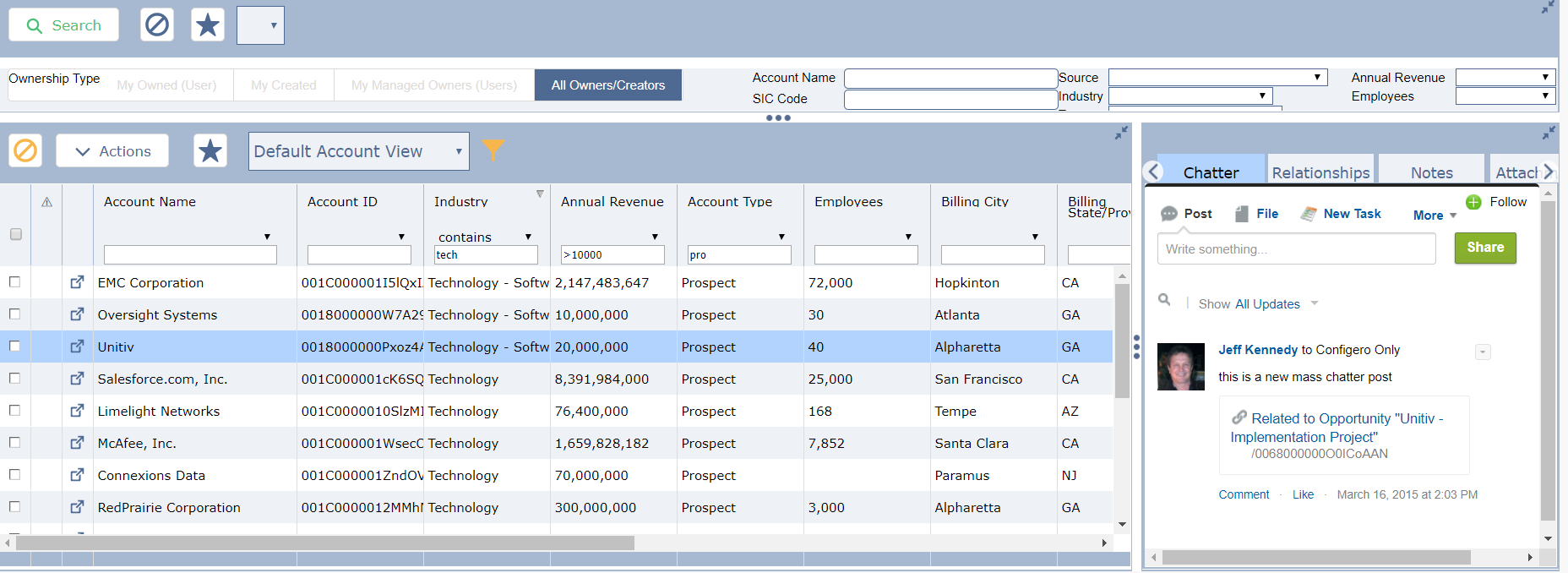1568x573 pixels.
Task: Click Jeff Kennedy's profile photo
Action: pyautogui.click(x=1180, y=367)
